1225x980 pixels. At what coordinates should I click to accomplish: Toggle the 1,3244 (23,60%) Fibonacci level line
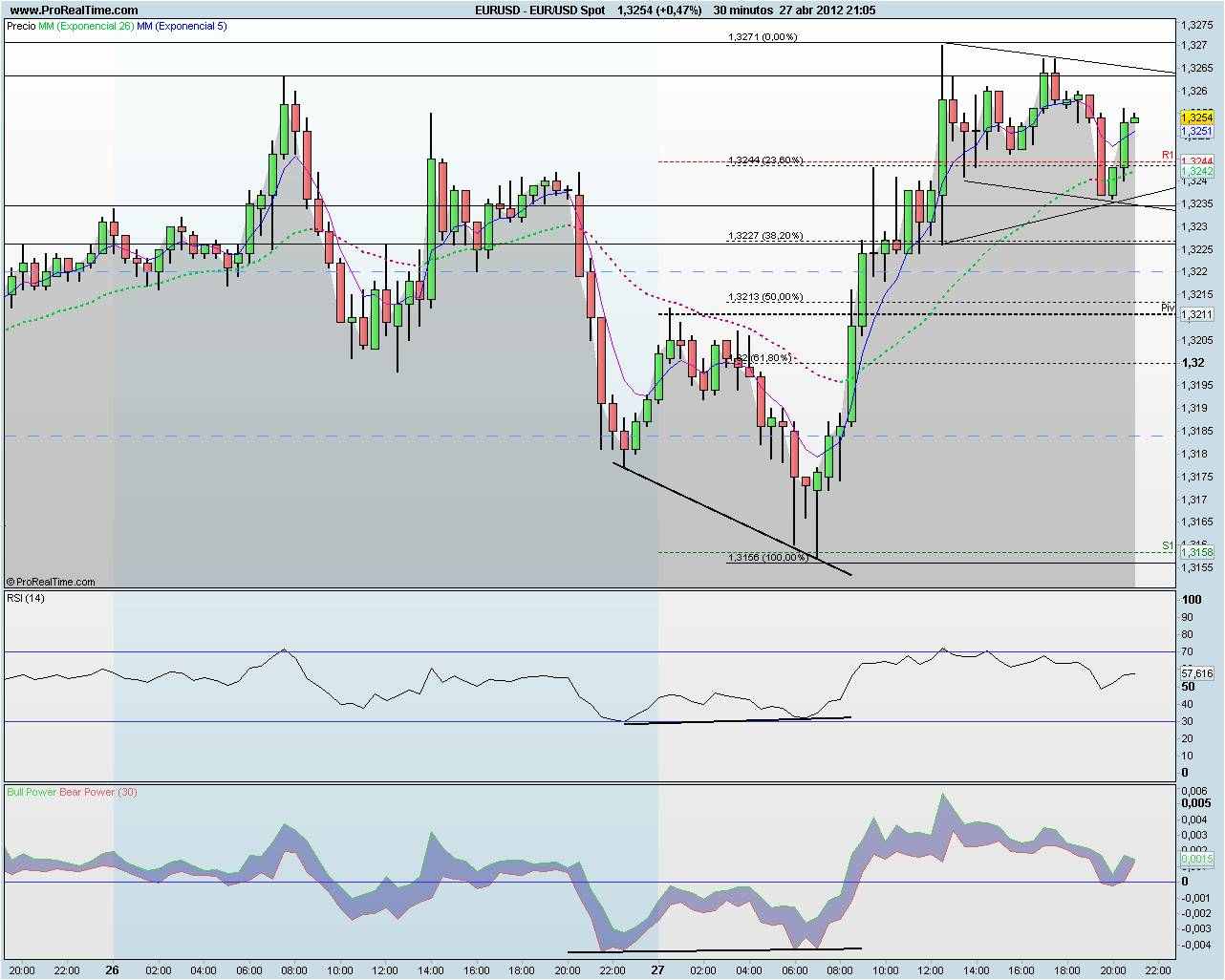coord(764,160)
